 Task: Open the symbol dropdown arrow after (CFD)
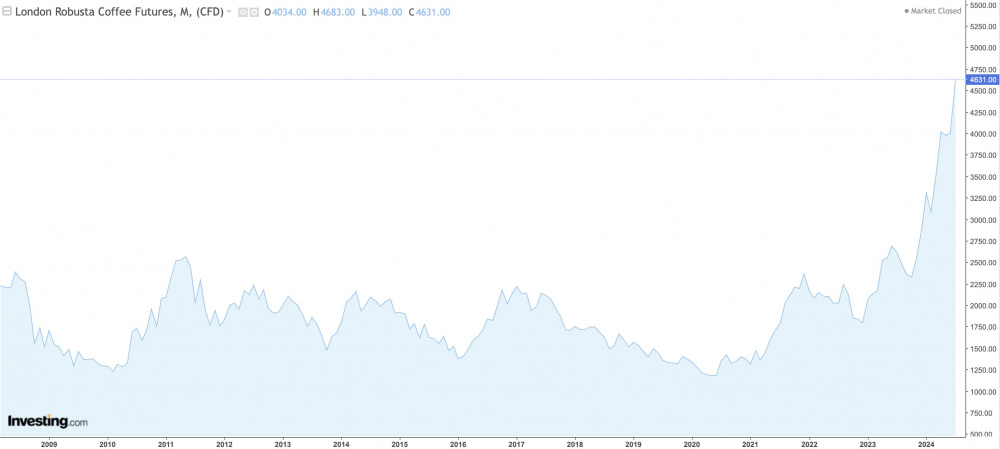(229, 11)
